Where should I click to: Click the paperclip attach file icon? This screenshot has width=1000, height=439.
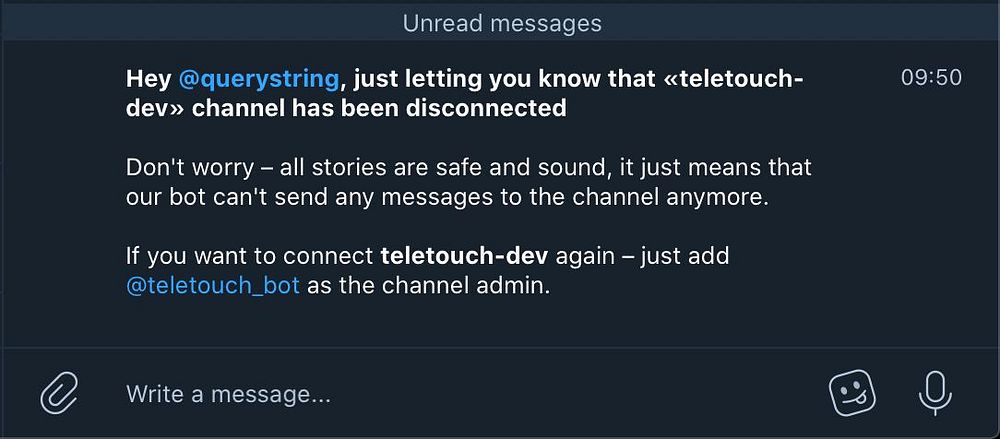coord(59,392)
